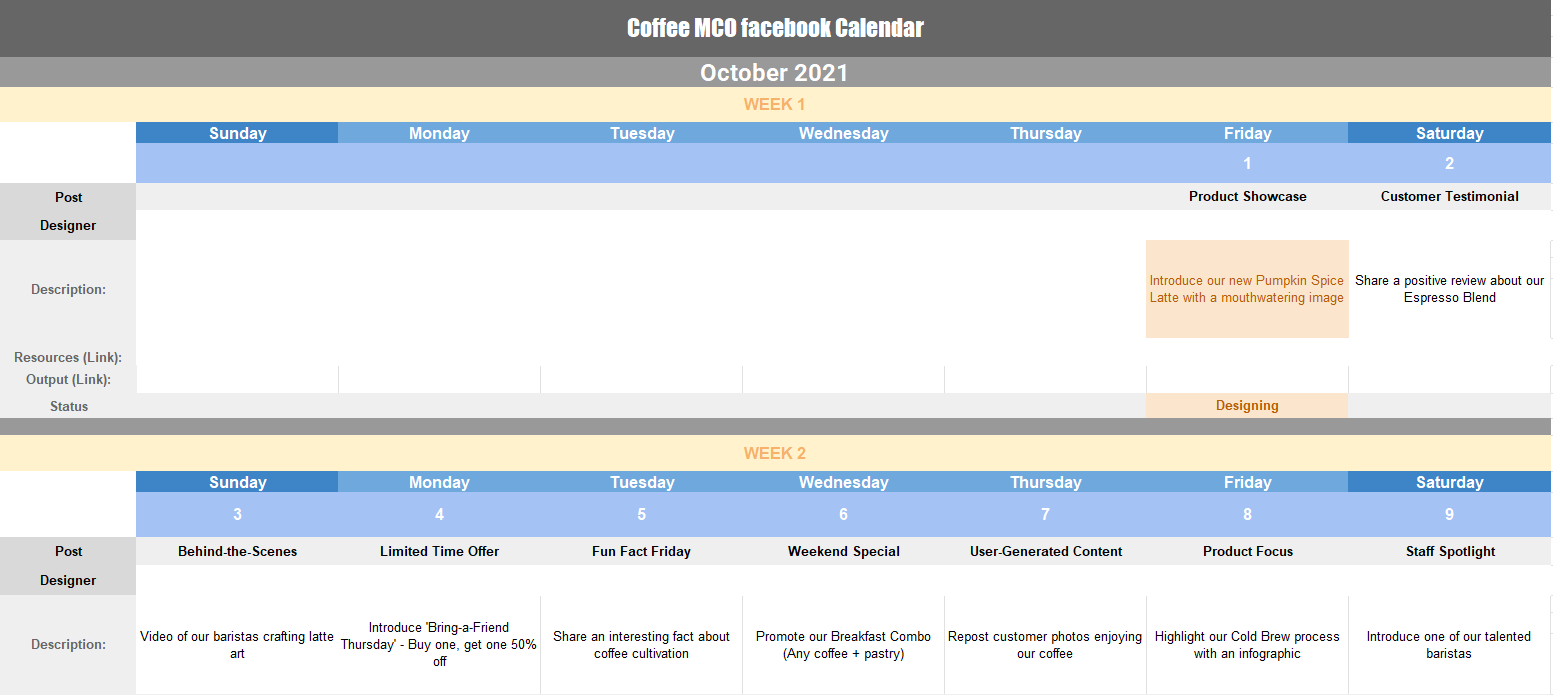Select the Resources (Link) row label
This screenshot has height=695, width=1553.
[69, 357]
